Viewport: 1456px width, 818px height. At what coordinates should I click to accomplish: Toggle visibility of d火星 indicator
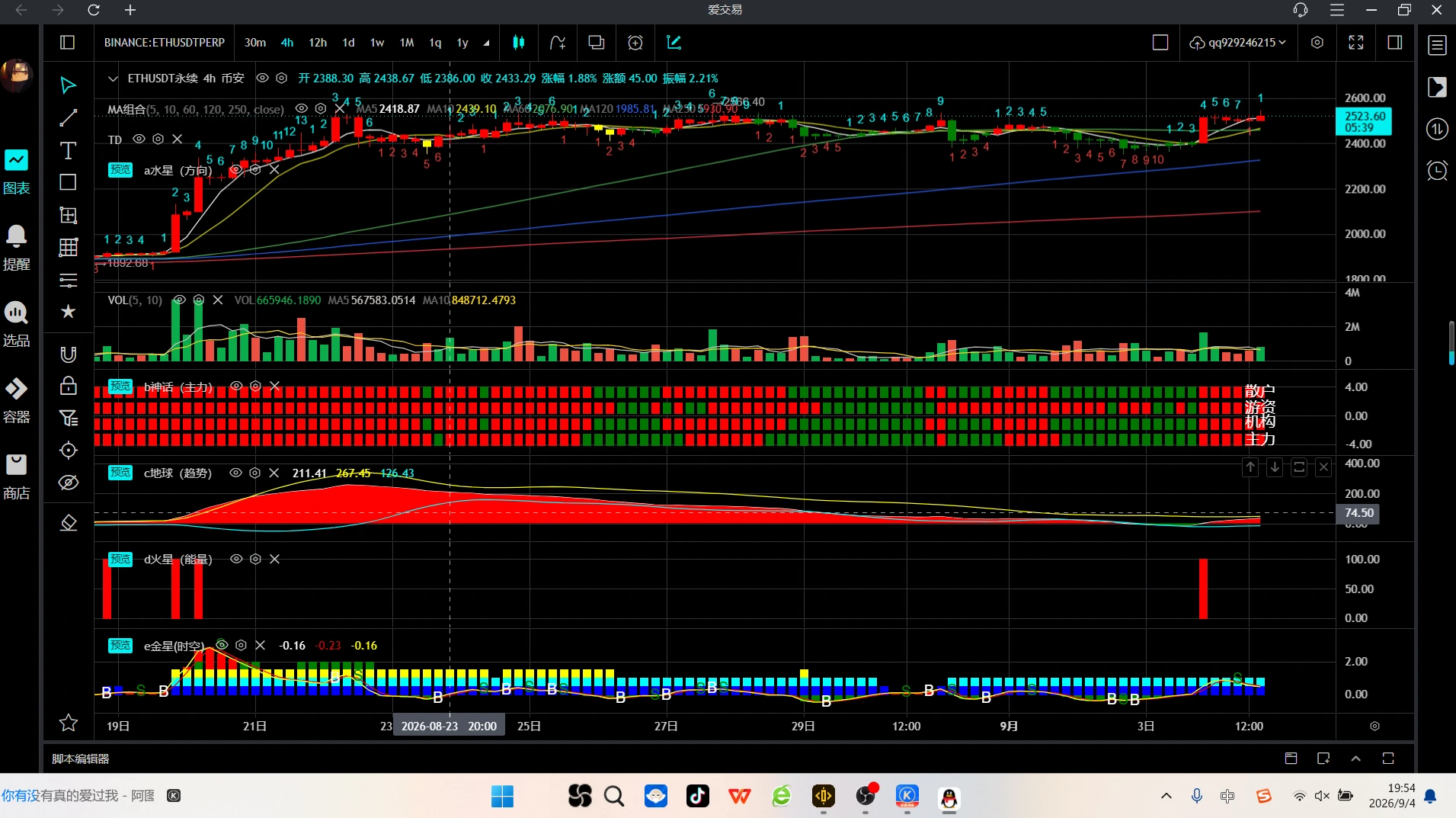[236, 559]
